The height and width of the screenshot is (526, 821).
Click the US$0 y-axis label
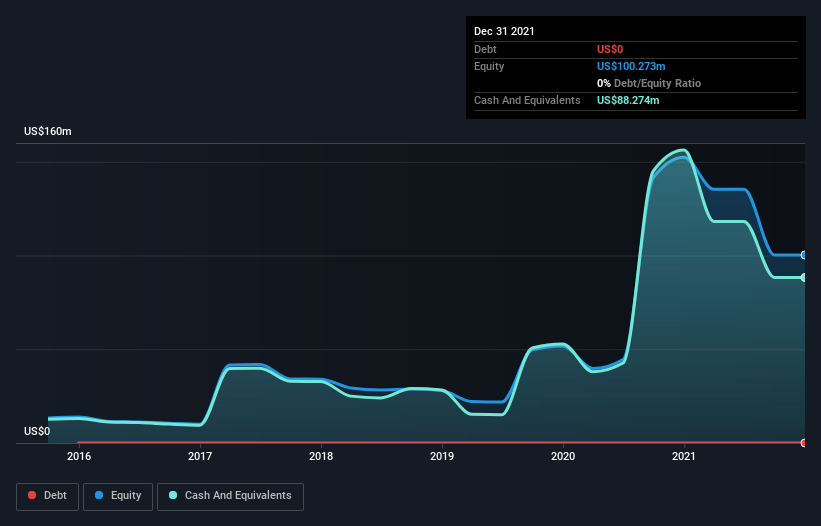(37, 431)
